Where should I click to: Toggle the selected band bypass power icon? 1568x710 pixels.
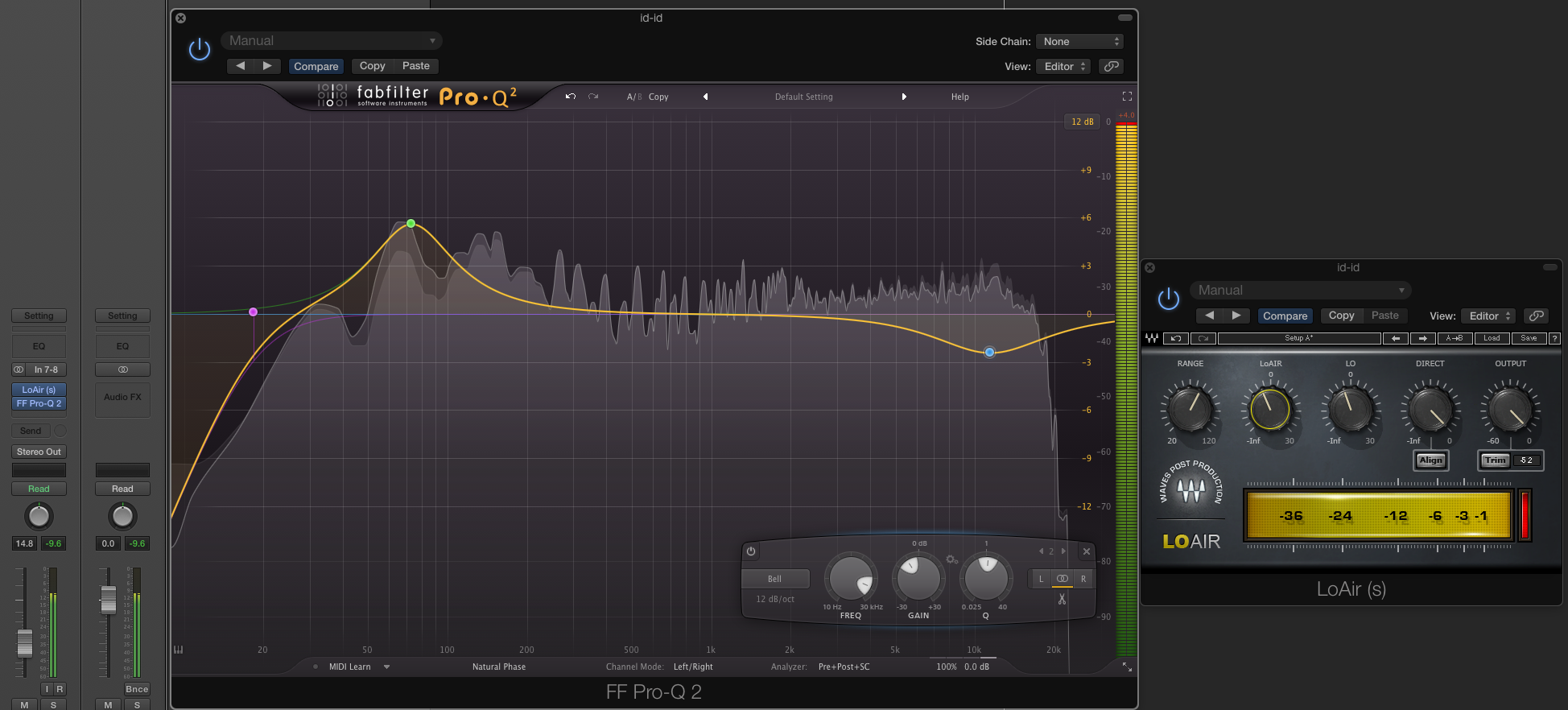pyautogui.click(x=751, y=551)
